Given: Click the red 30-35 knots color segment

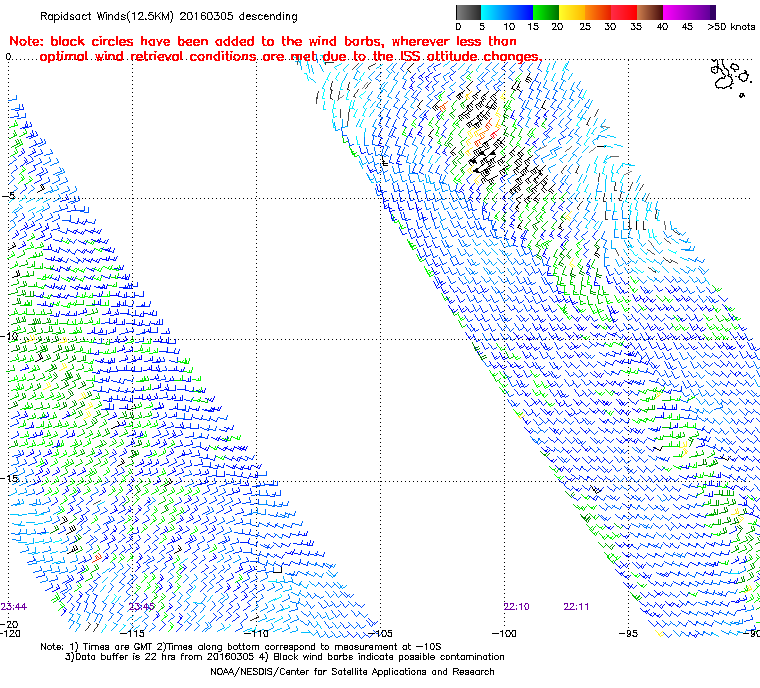Looking at the screenshot, I should (x=624, y=12).
